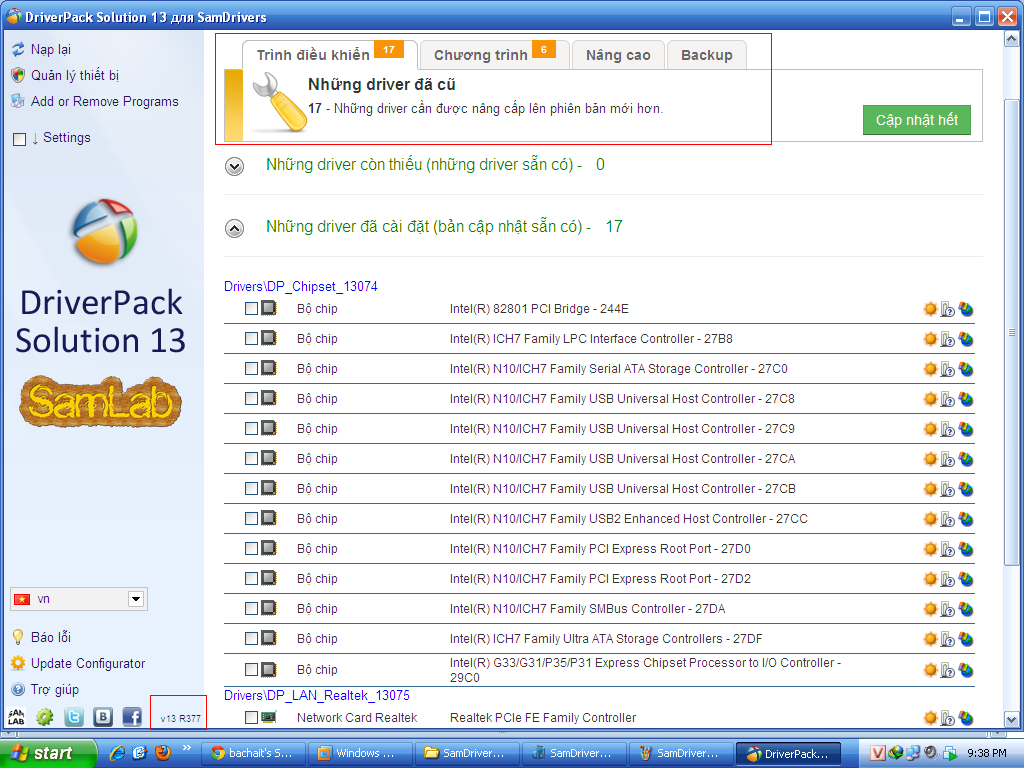Open device info for PCI Express Root Port 27D0
The height and width of the screenshot is (768, 1024).
[948, 549]
